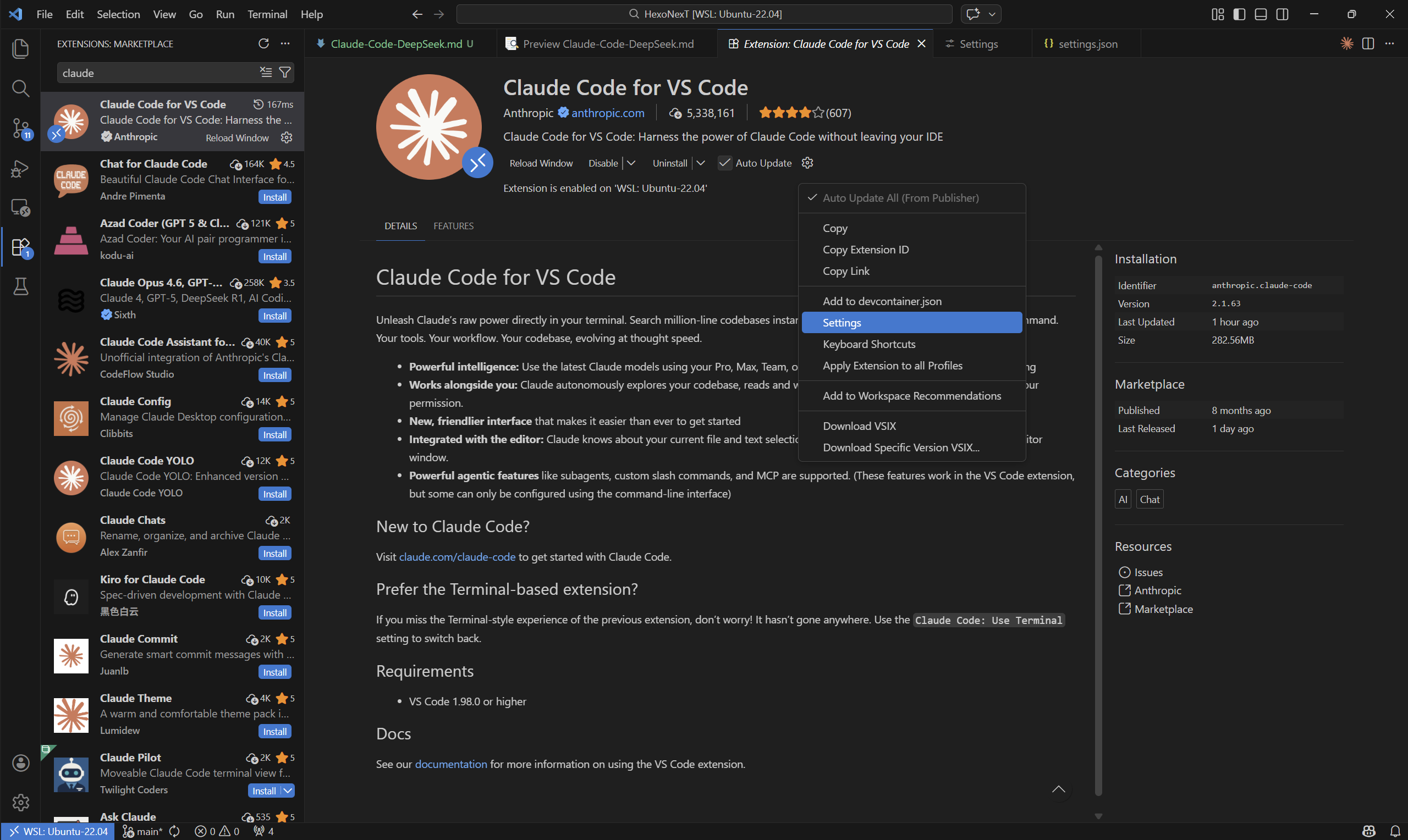Open Claude Pilot Install dropdown arrow
Screen dimensions: 1408x840
point(288,791)
